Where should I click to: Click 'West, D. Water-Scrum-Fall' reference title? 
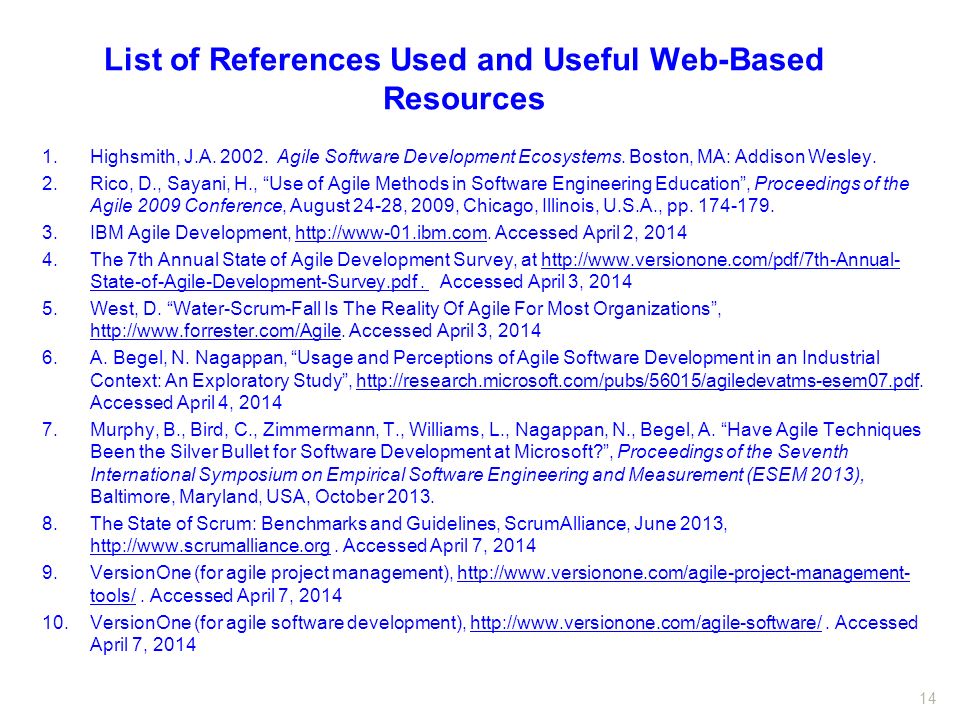tap(405, 309)
